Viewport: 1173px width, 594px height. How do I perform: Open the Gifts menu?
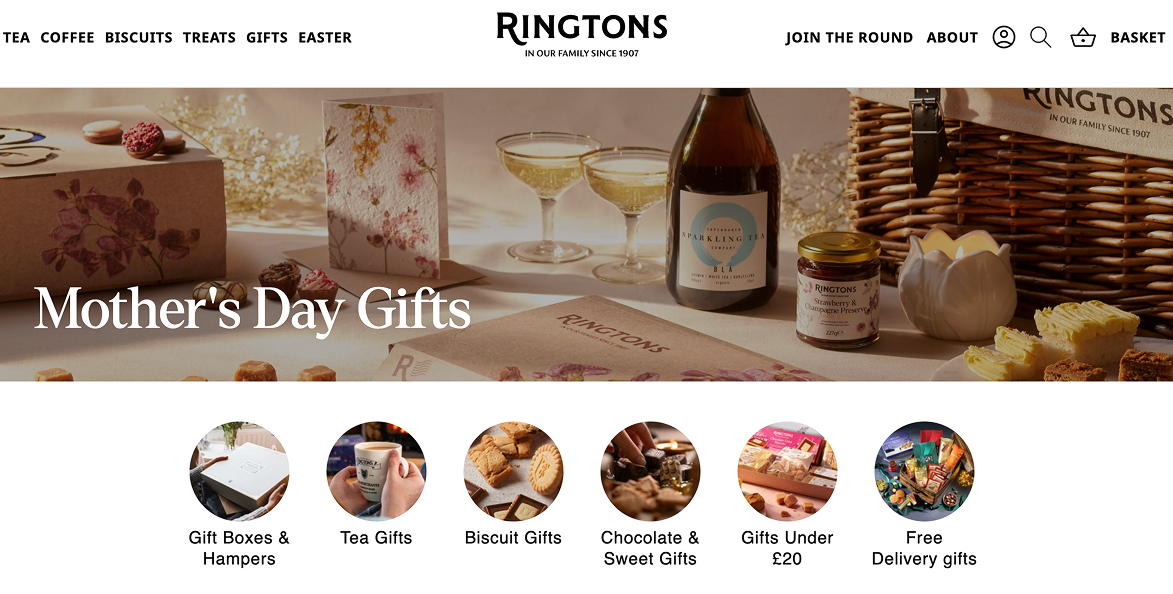click(x=267, y=37)
